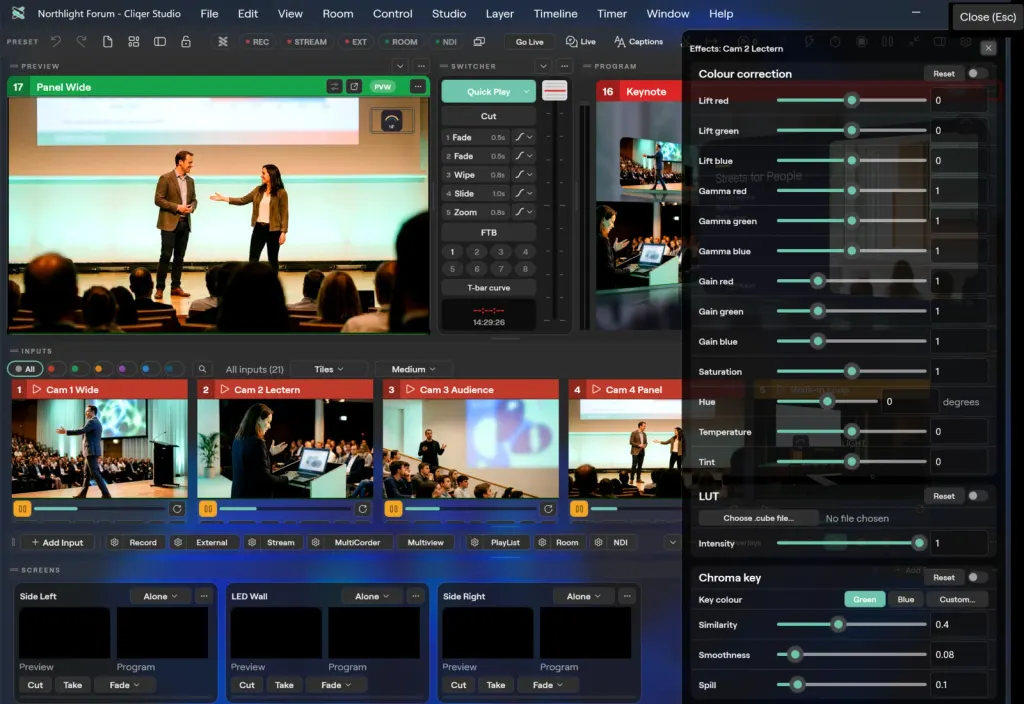Adjust the LUT Intensity slider
The width and height of the screenshot is (1024, 704).
click(852, 543)
